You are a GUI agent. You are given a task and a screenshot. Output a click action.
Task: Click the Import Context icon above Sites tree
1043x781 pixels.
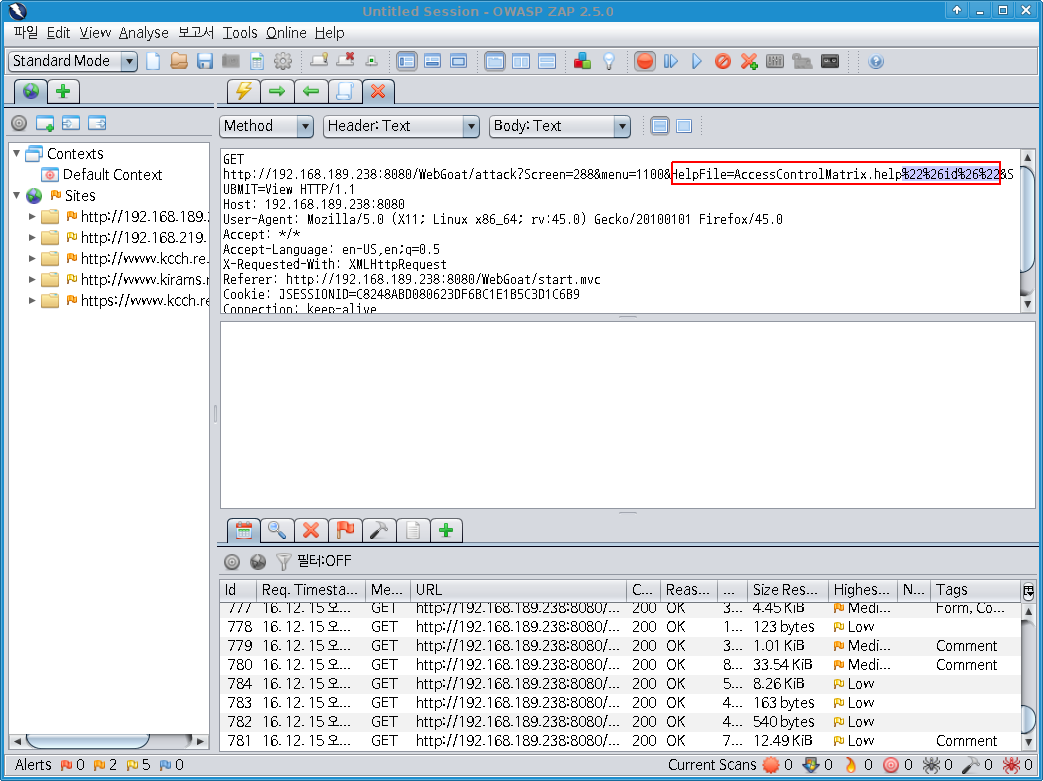[71, 123]
